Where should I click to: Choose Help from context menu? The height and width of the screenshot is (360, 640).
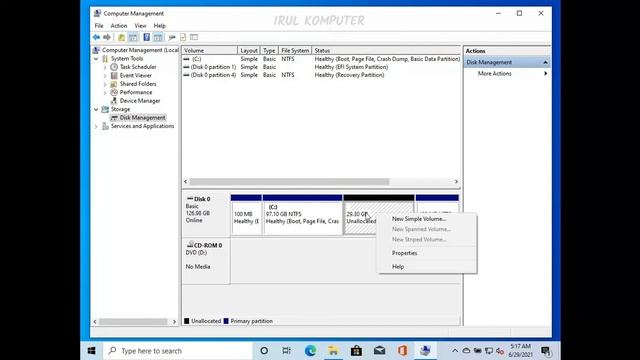point(398,267)
